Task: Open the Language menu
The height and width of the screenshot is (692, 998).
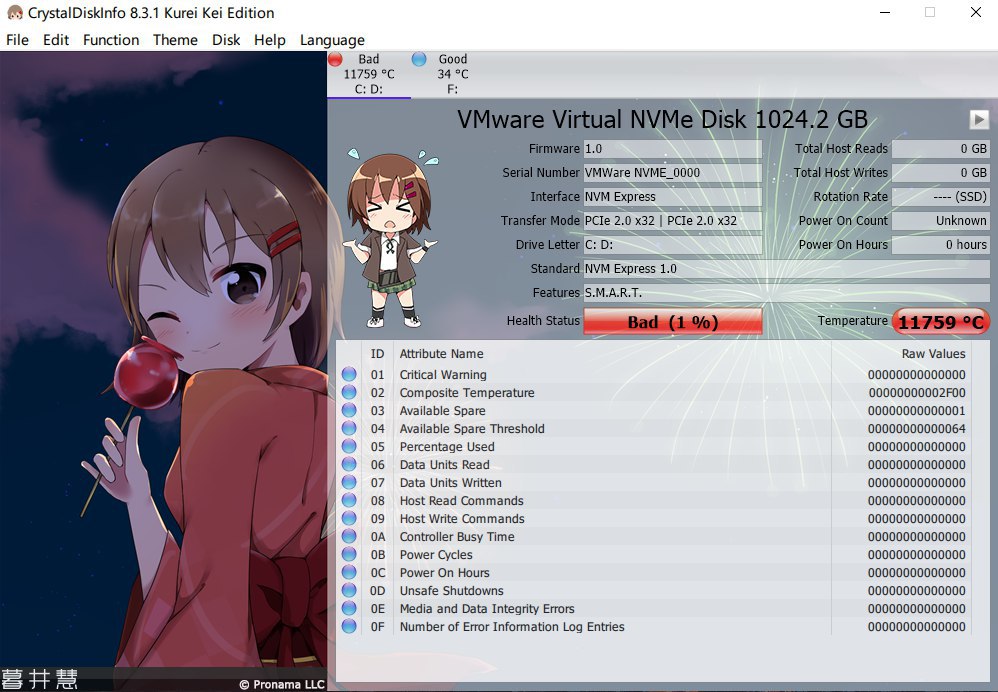Action: pos(332,40)
